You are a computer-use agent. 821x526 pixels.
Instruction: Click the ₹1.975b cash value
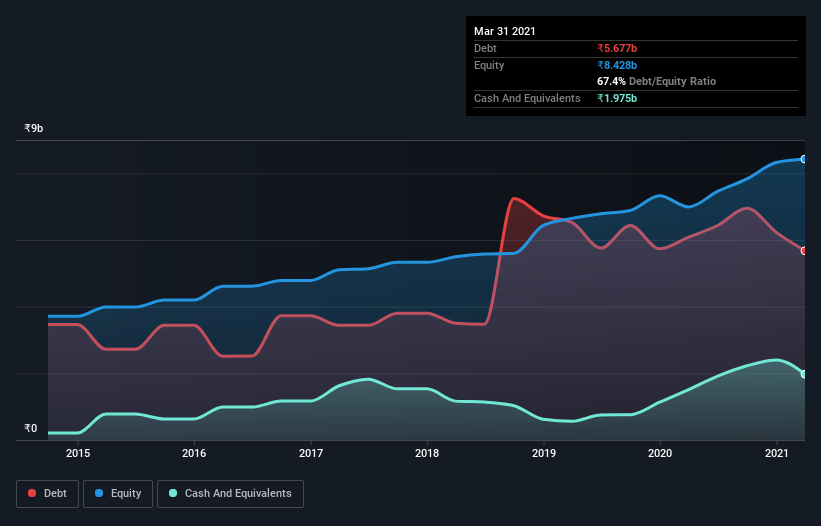point(617,98)
